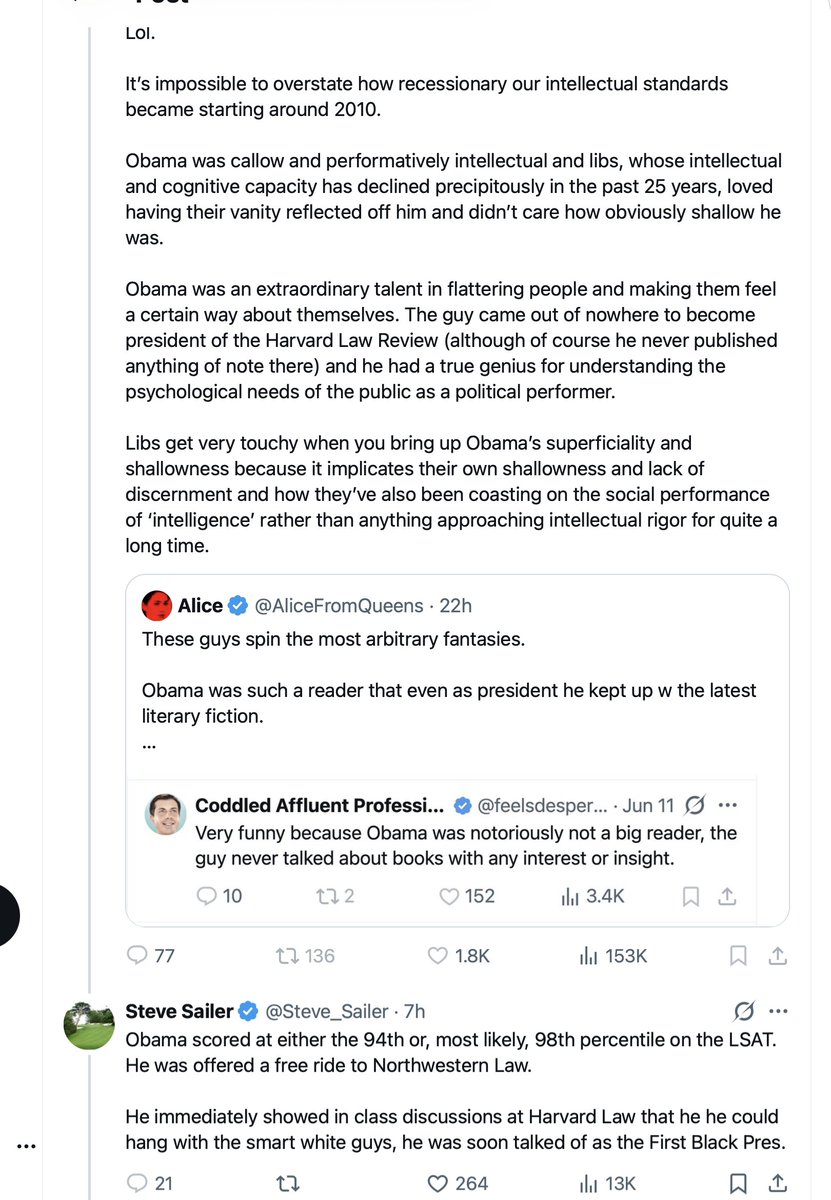This screenshot has width=831, height=1200.
Task: Open replies on the main post (77)
Action: coord(151,956)
